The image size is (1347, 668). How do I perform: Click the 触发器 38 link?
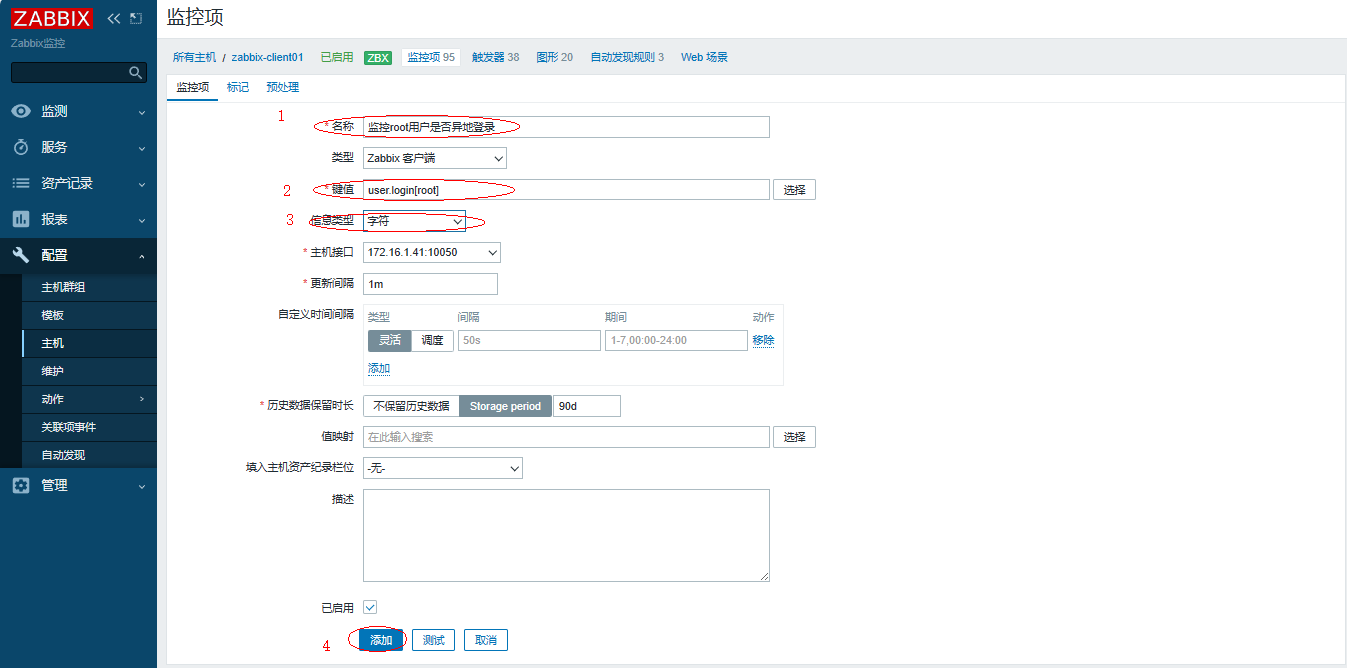(x=495, y=57)
